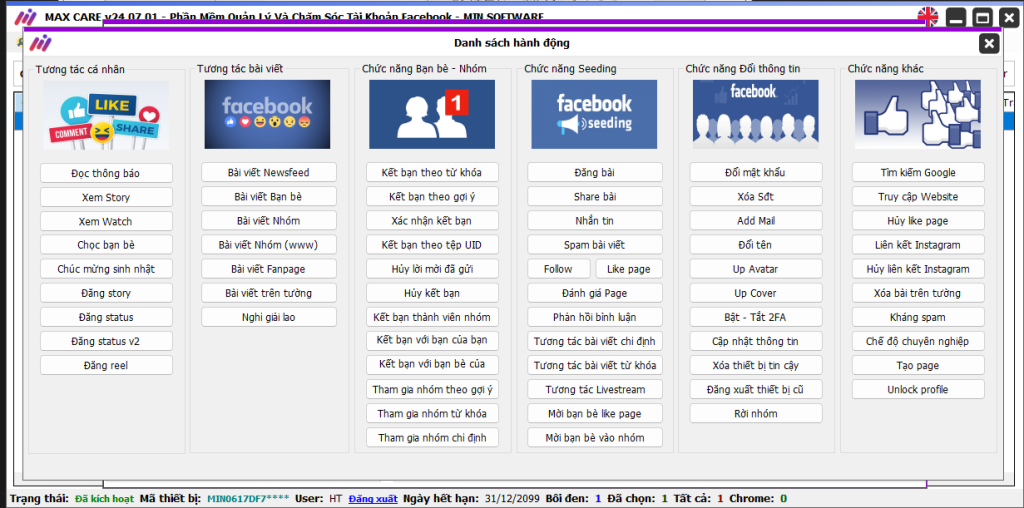Screen dimensions: 1024x508
Task: Choose Bài viết trên tường action
Action: click(x=268, y=293)
